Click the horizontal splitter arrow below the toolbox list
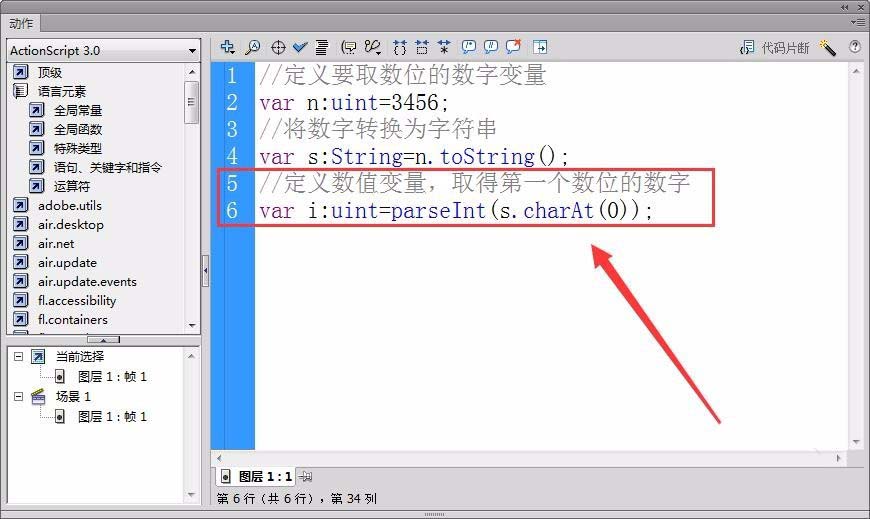 coord(103,339)
